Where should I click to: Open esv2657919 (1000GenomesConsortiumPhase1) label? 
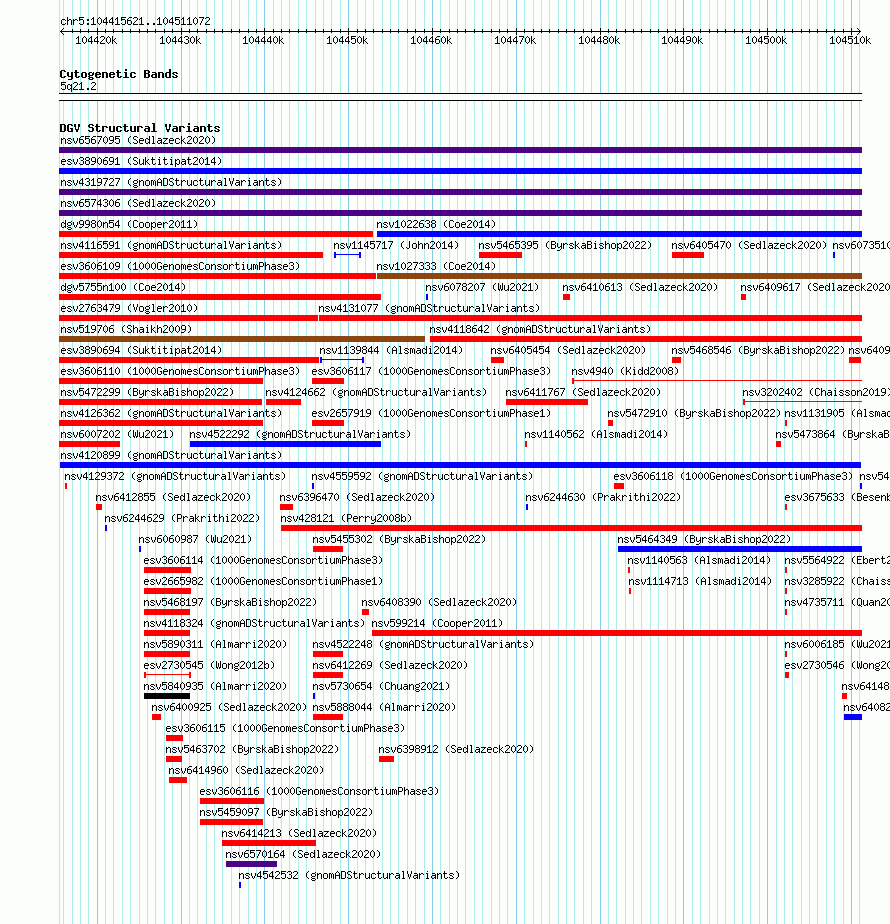click(x=431, y=413)
